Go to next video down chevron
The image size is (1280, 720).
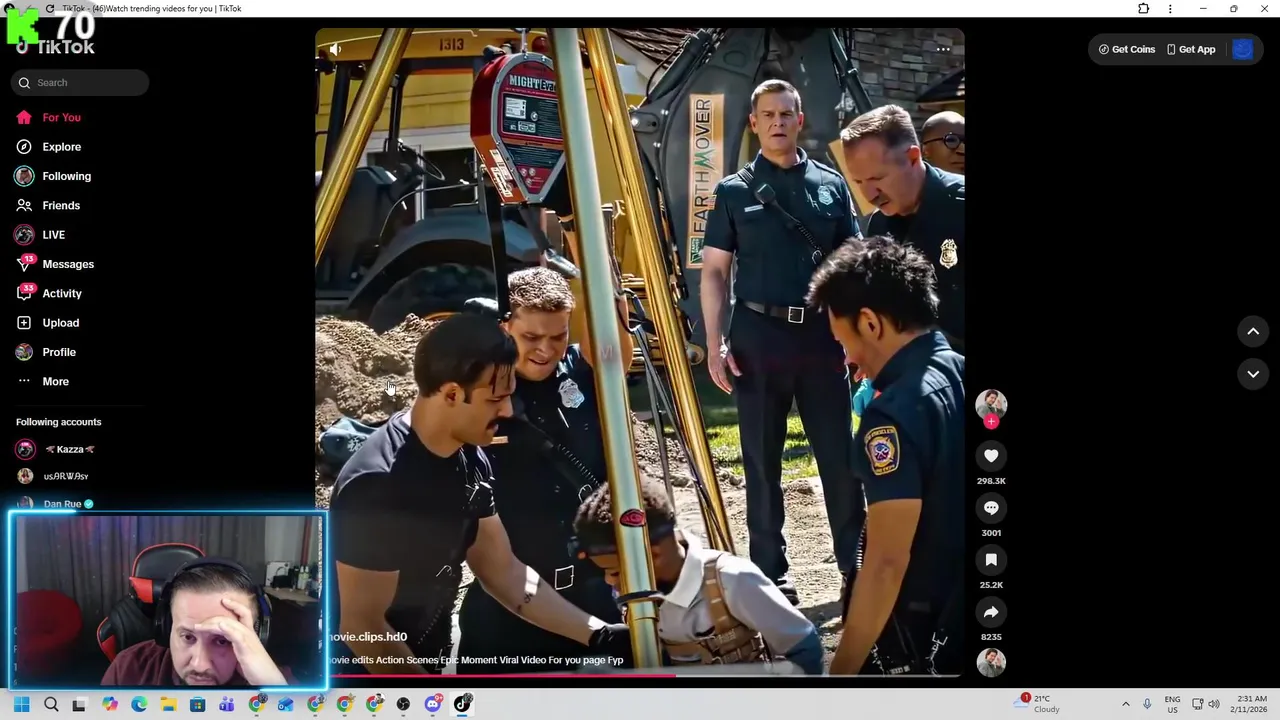click(x=1253, y=374)
